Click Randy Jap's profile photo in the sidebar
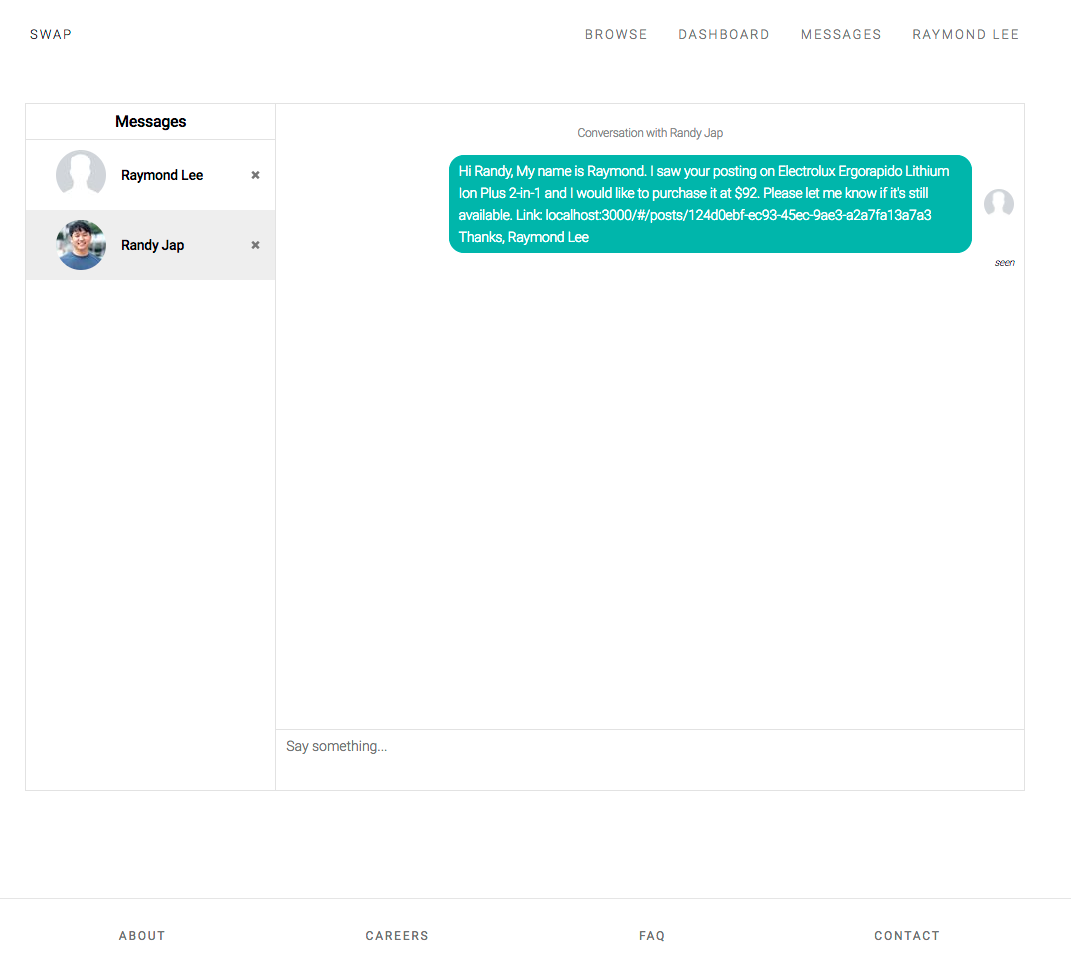Screen dimensions: 1071x966 coord(81,244)
